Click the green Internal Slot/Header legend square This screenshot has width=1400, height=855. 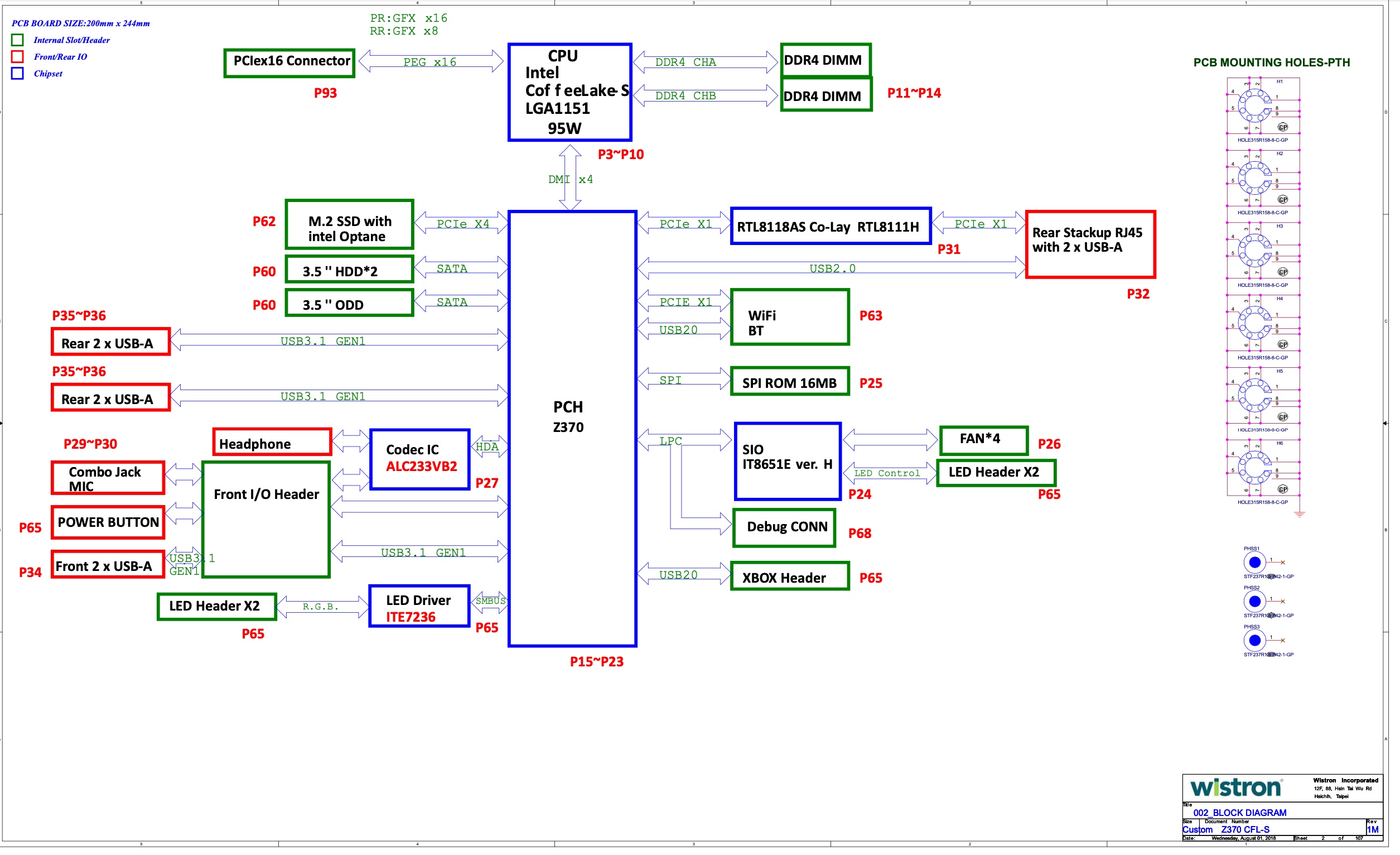click(x=17, y=40)
